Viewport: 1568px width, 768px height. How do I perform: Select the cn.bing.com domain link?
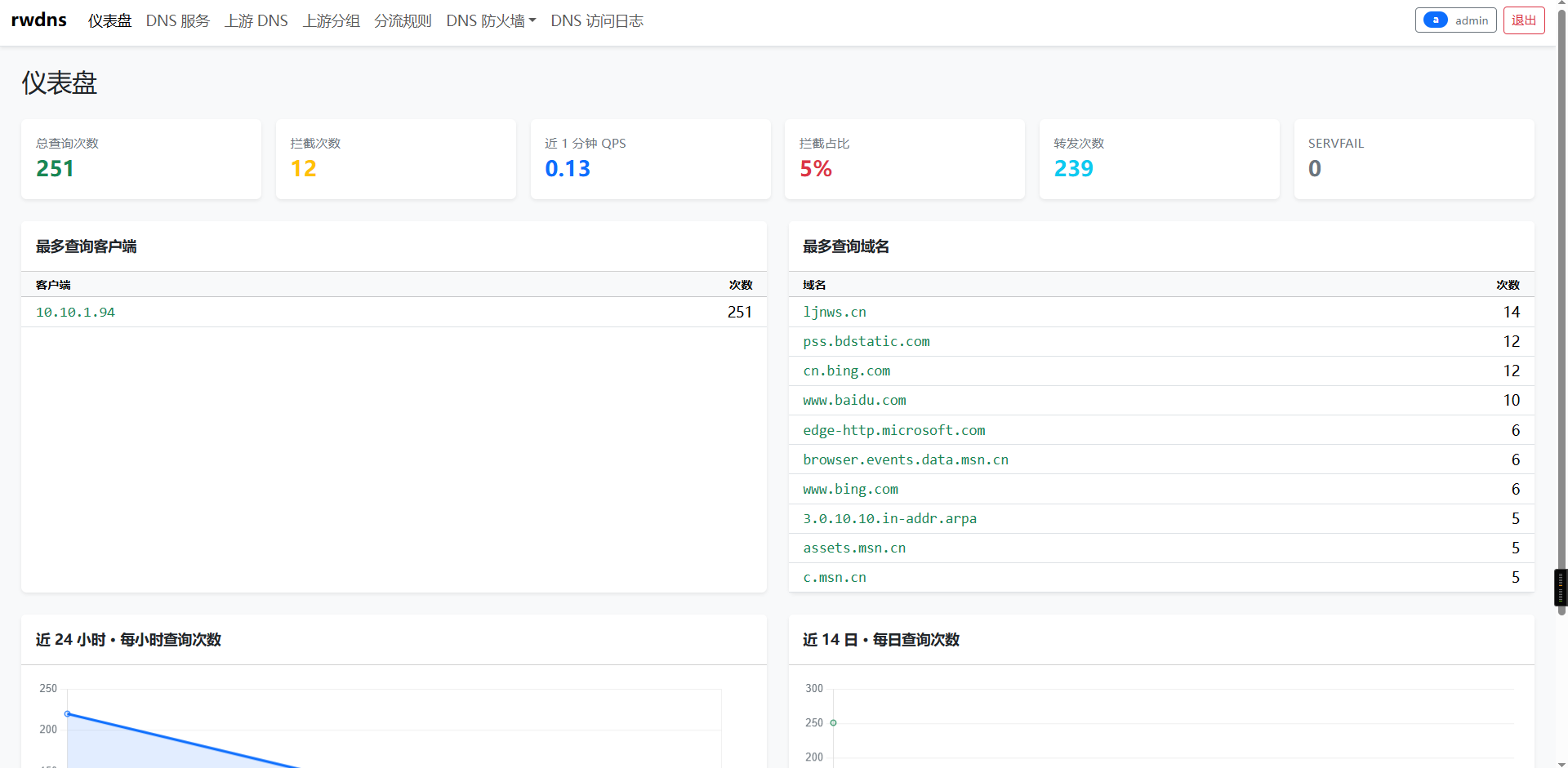847,371
